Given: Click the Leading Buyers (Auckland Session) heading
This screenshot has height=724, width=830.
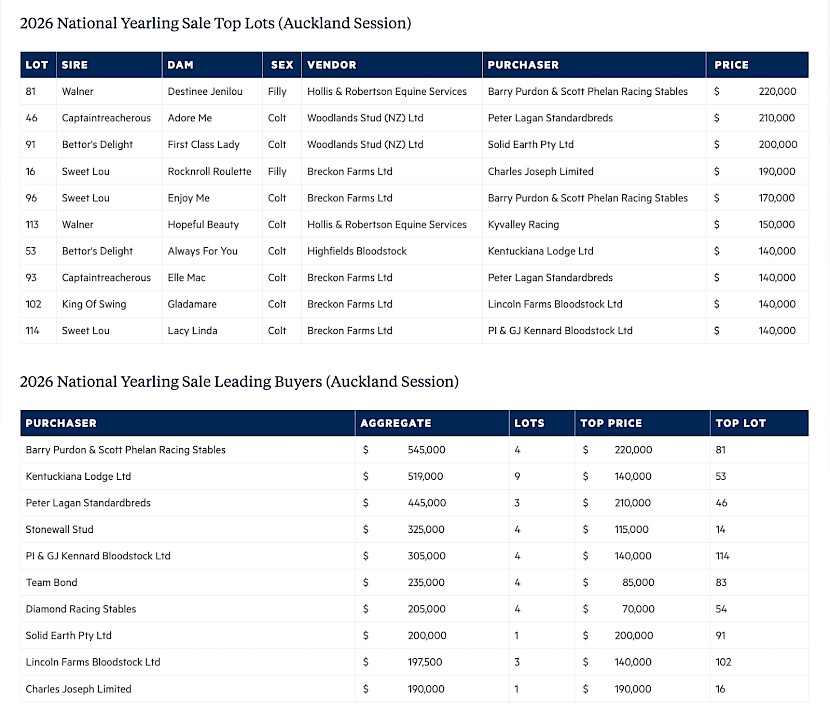Looking at the screenshot, I should [x=239, y=381].
